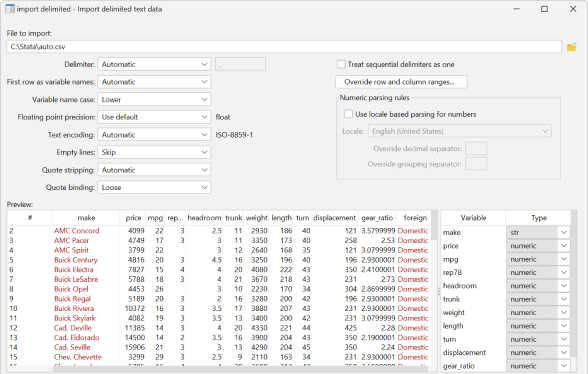The width and height of the screenshot is (588, 374).
Task: Click the folder browse icon for file import
Action: click(572, 47)
